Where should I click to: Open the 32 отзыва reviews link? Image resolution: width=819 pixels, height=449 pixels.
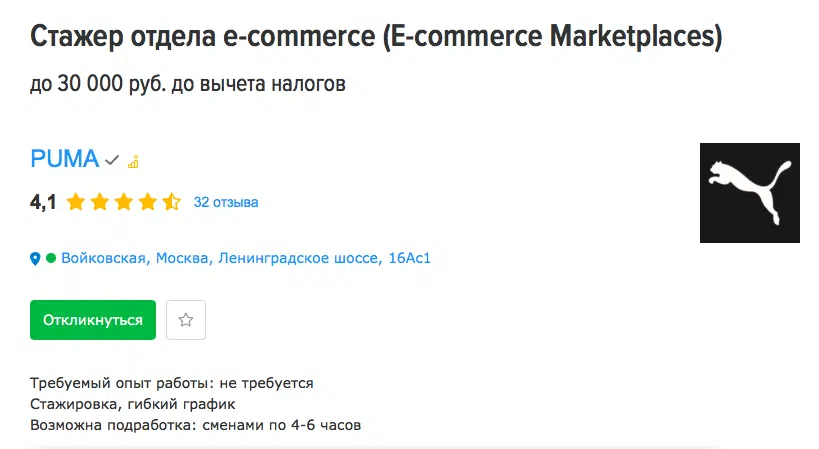[x=226, y=202]
